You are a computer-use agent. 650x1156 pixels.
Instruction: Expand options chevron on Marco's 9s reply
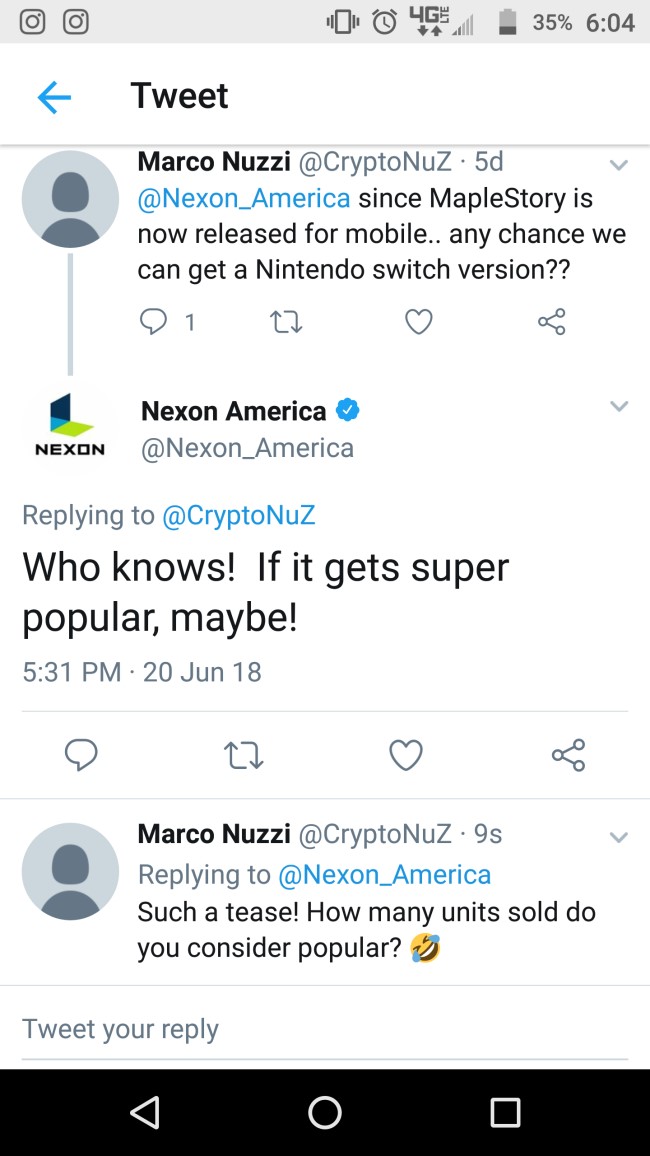point(619,837)
